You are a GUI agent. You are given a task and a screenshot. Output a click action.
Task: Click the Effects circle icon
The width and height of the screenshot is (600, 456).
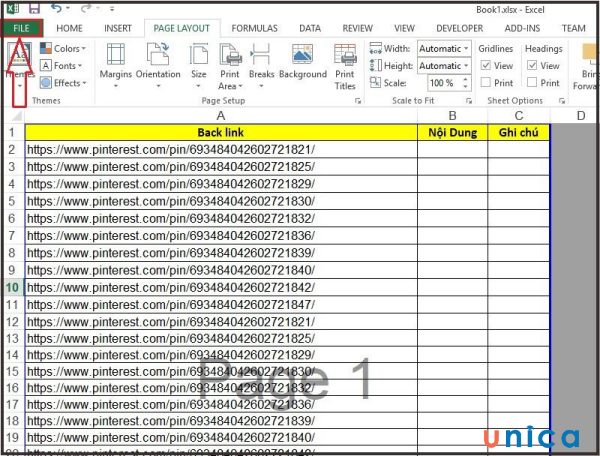tap(46, 83)
